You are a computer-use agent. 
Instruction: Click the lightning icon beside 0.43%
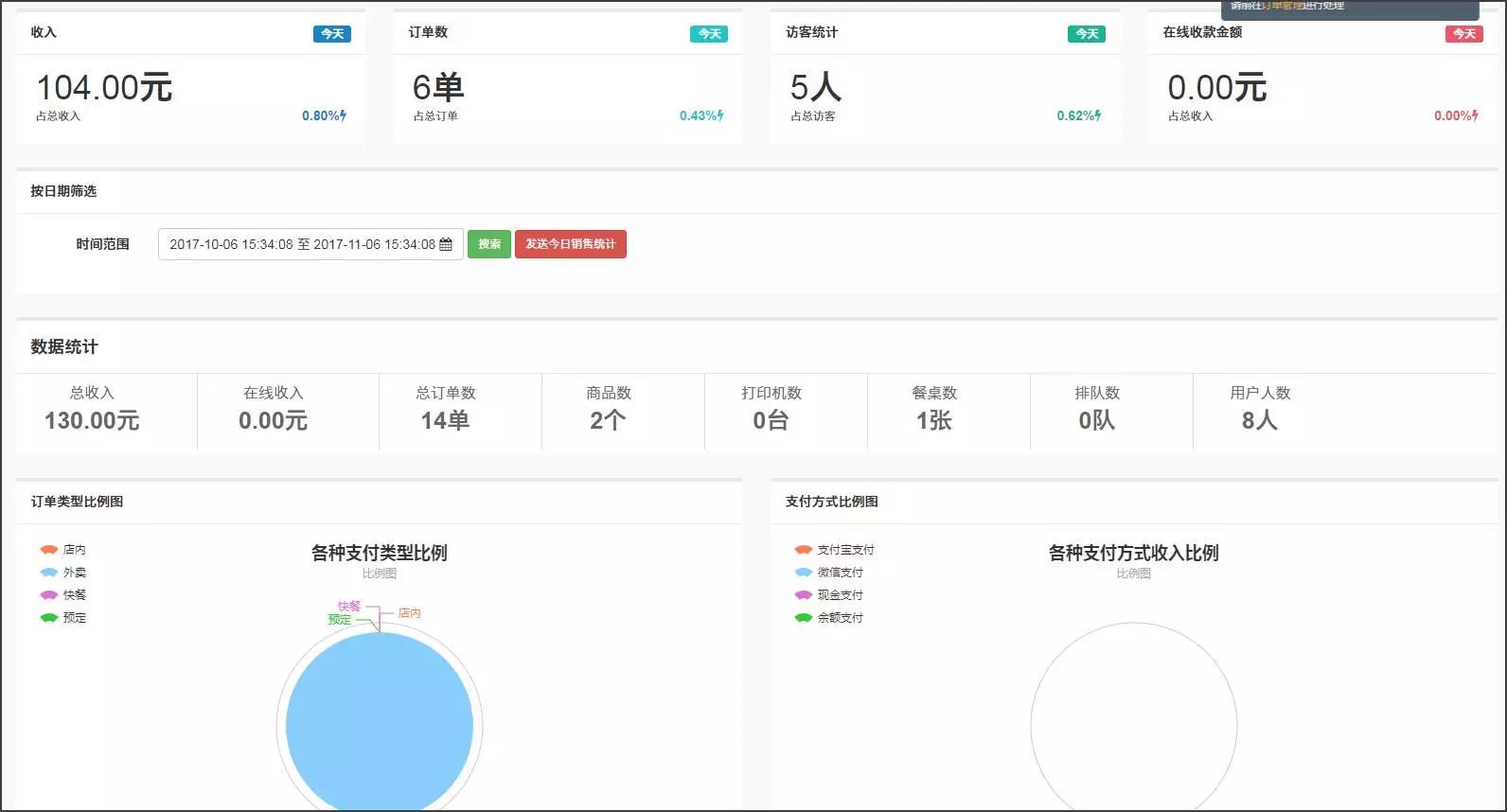coord(720,115)
